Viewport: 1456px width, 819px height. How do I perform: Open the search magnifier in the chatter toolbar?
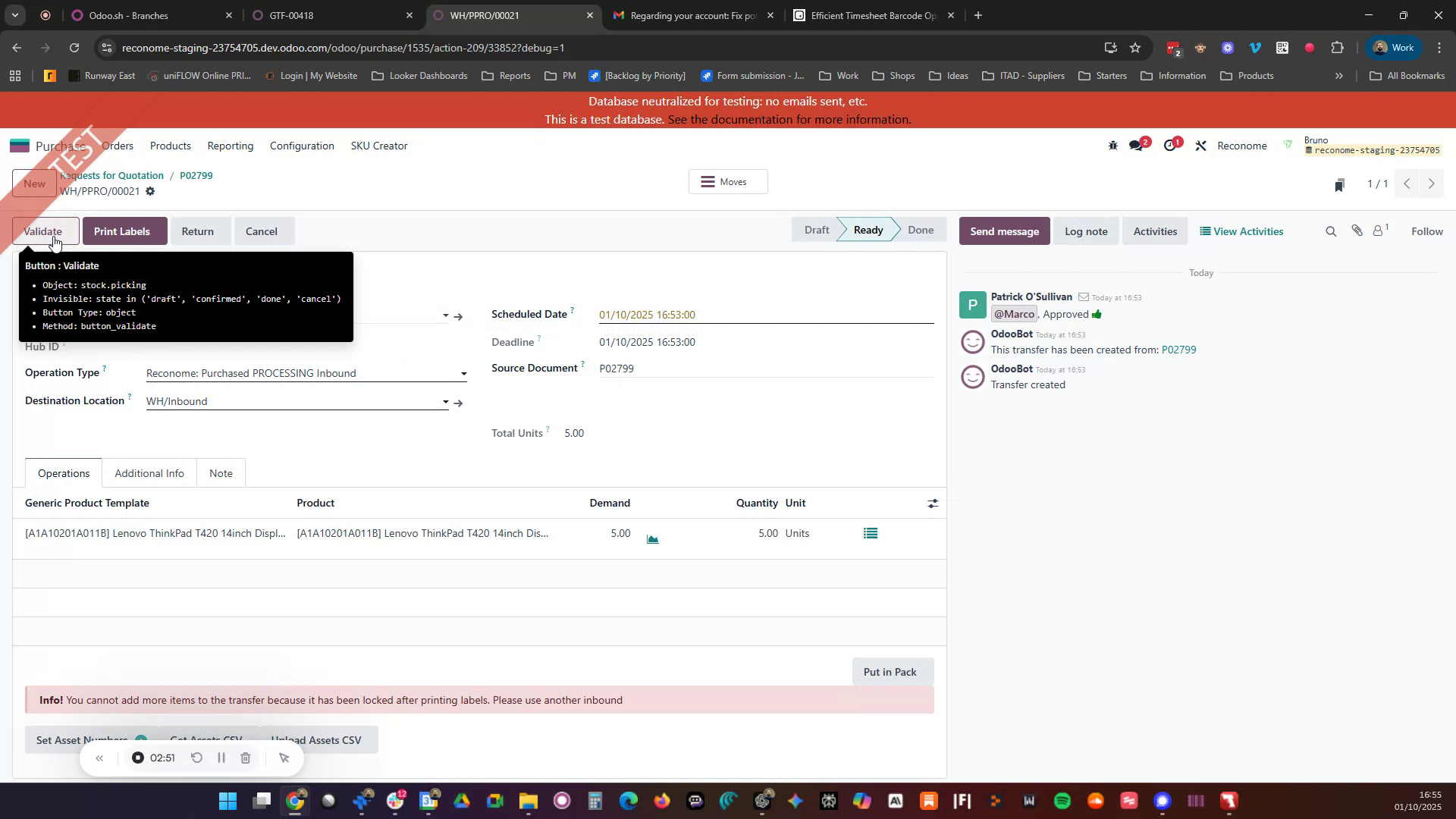[1331, 231]
